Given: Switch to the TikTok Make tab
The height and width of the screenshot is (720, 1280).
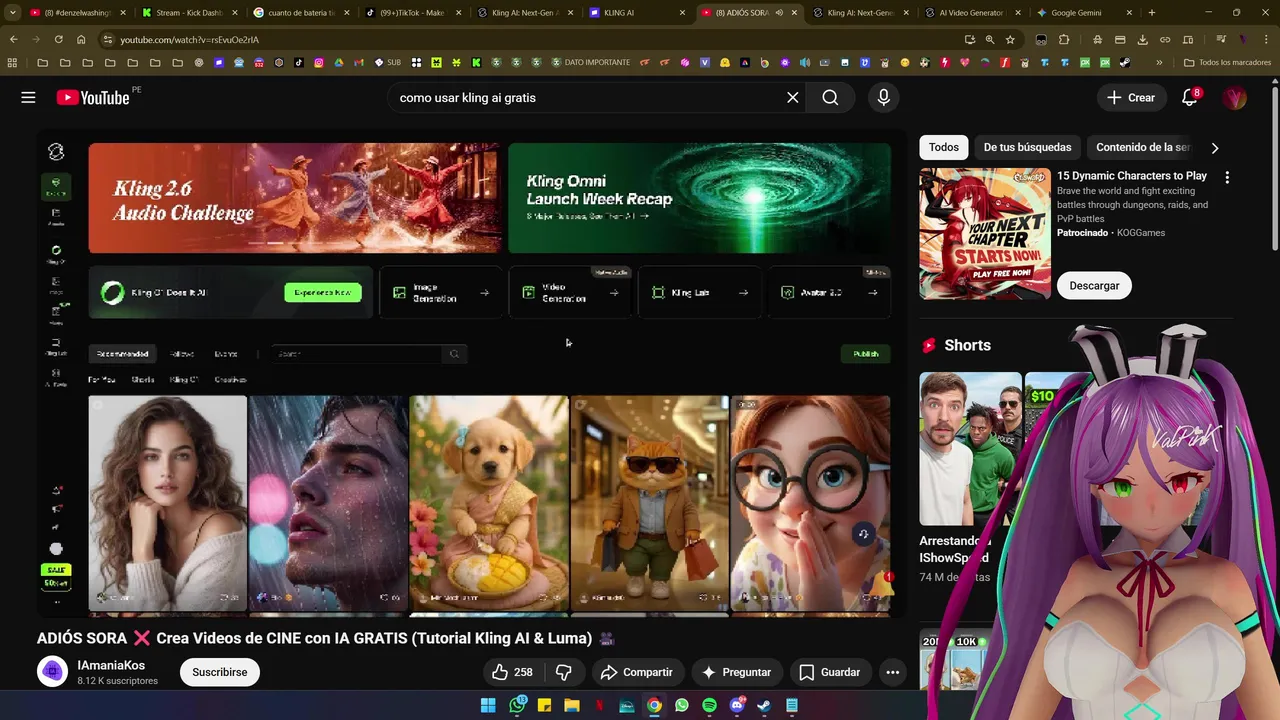Looking at the screenshot, I should click(412, 13).
